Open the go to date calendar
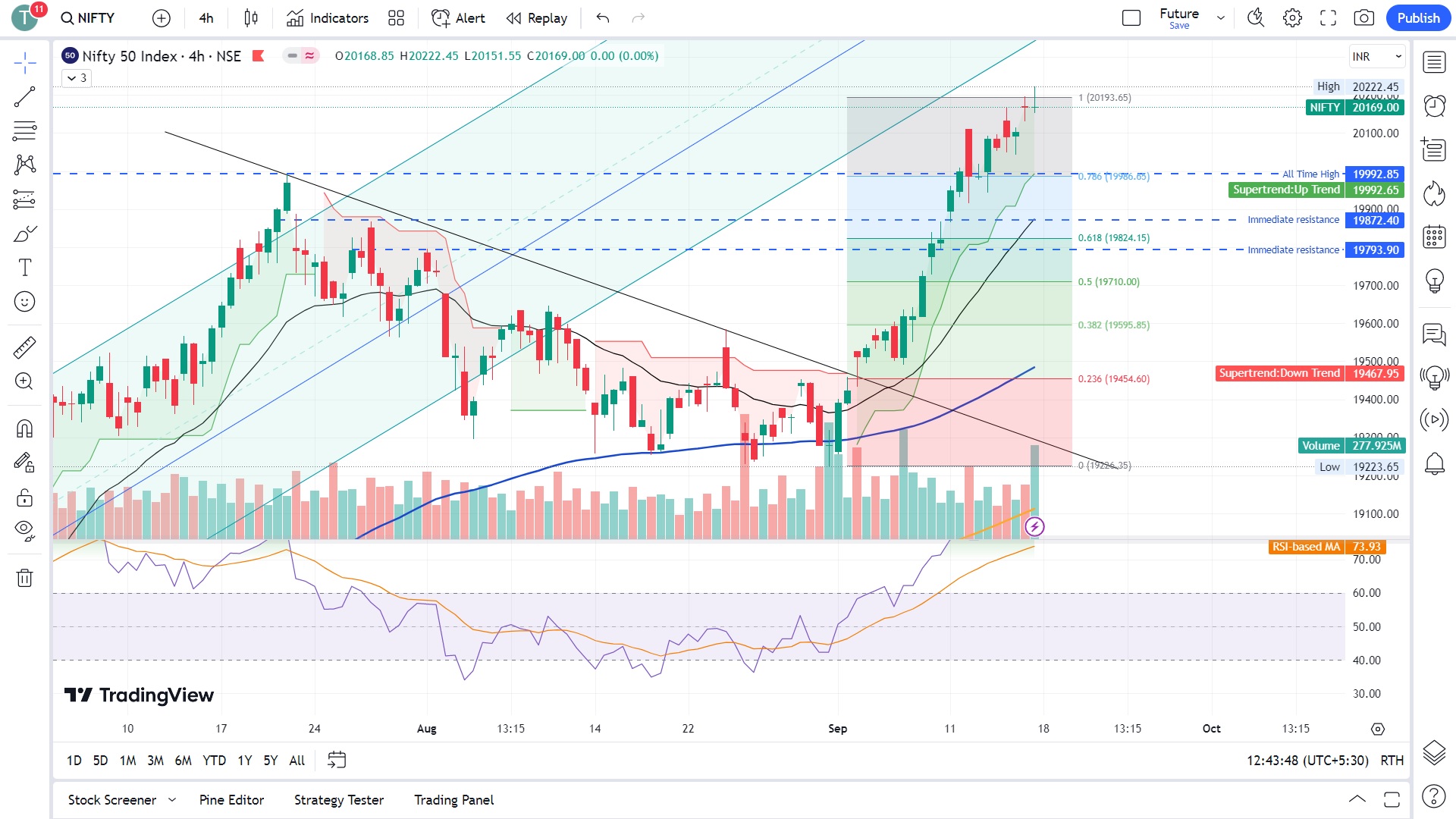This screenshot has height=819, width=1456. point(337,760)
